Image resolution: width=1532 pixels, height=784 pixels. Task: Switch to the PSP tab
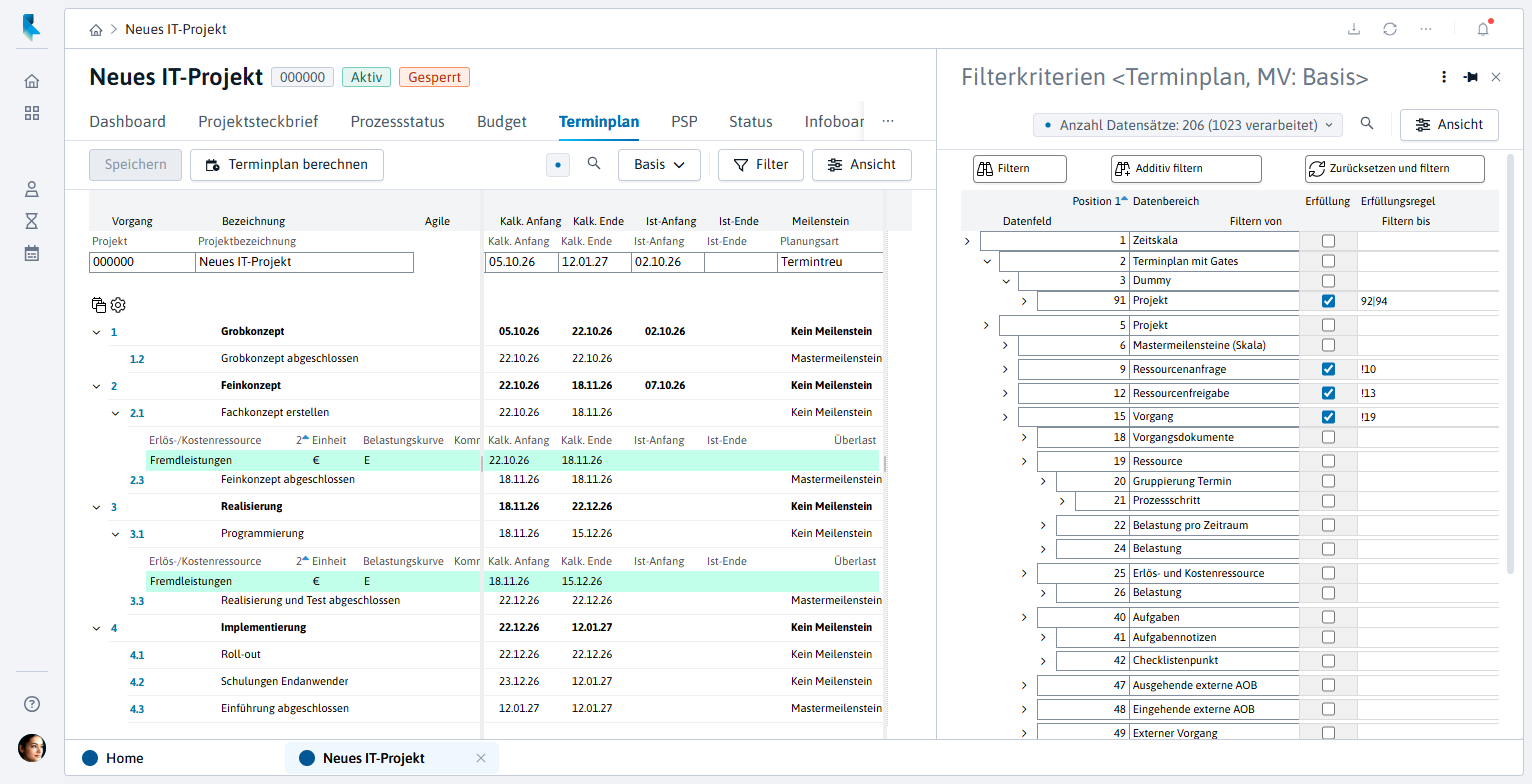[684, 122]
